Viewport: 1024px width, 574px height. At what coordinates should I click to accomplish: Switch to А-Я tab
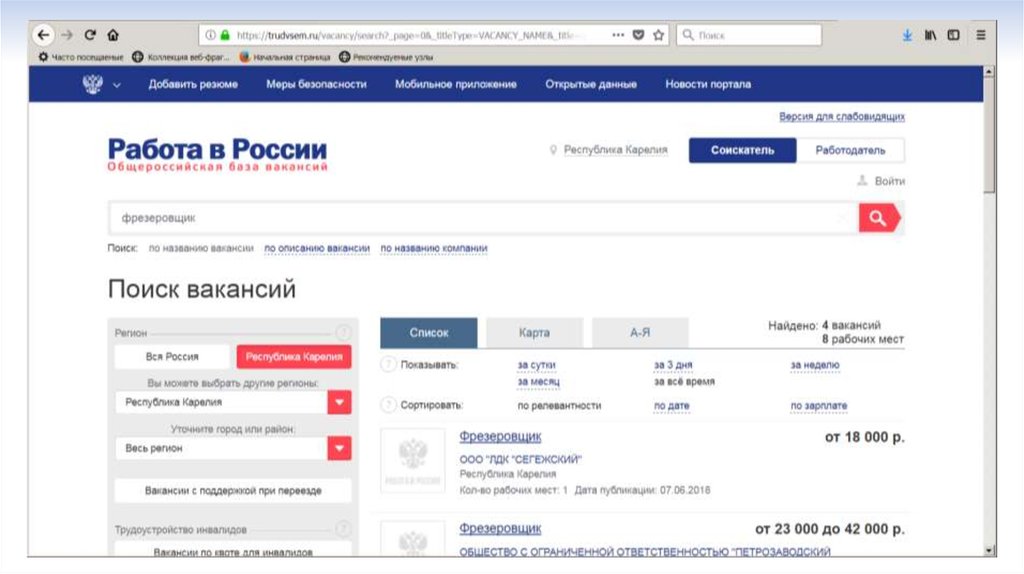[x=640, y=333]
